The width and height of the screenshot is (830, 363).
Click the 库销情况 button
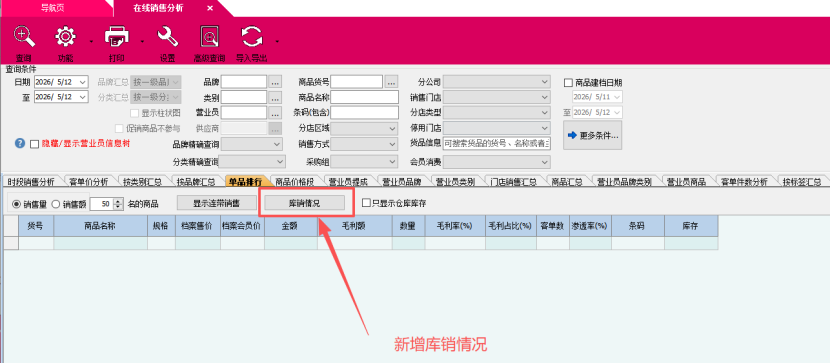[304, 203]
